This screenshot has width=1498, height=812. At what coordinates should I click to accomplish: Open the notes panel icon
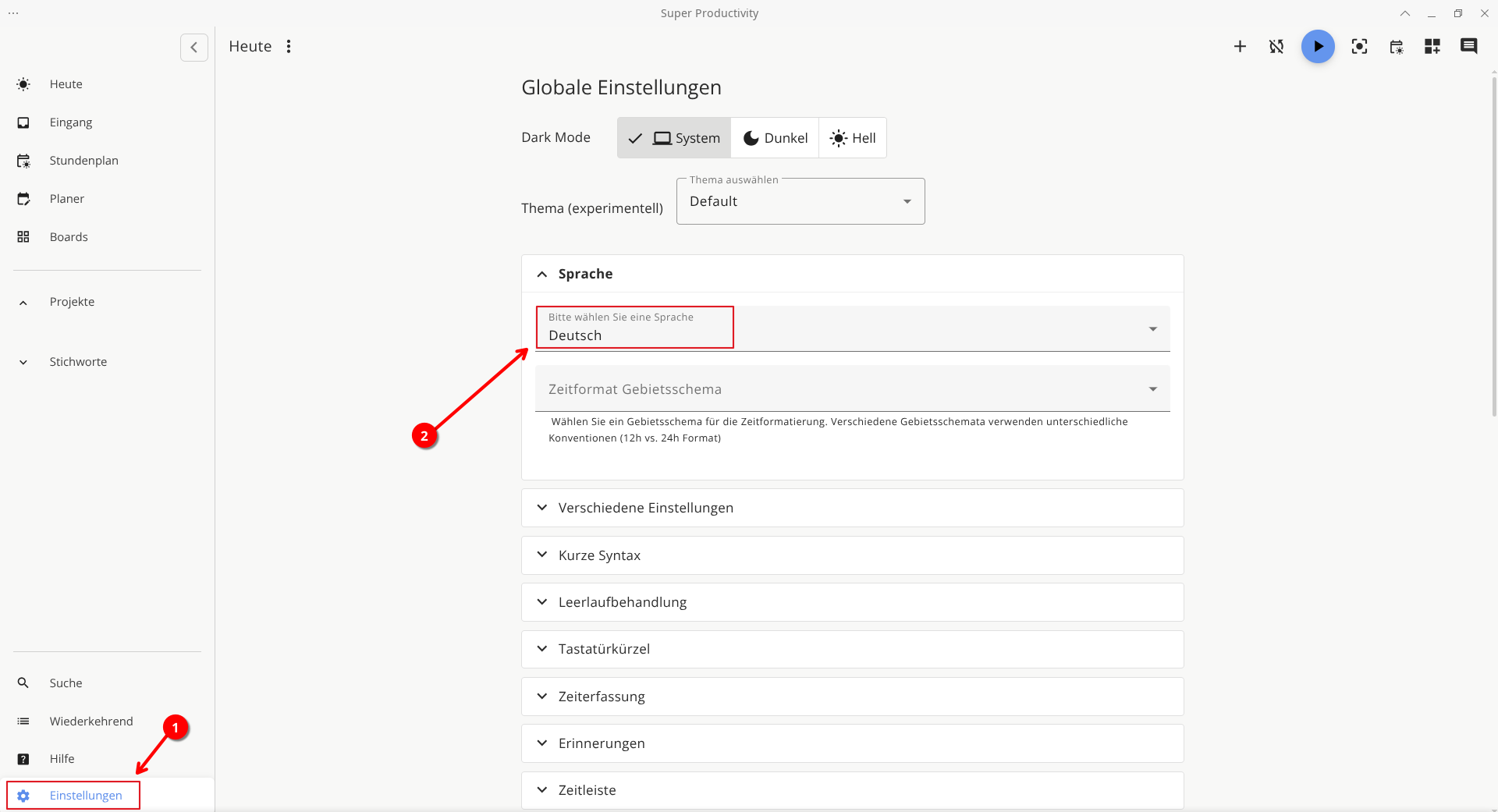(1469, 46)
